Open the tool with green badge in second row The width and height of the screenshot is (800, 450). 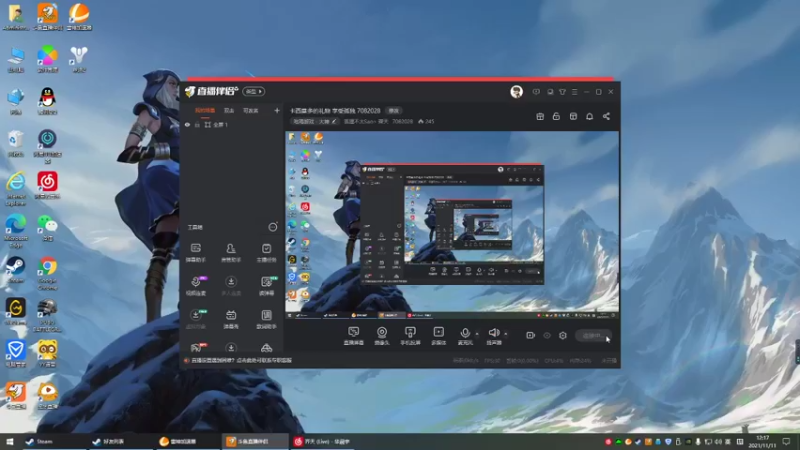pos(267,286)
